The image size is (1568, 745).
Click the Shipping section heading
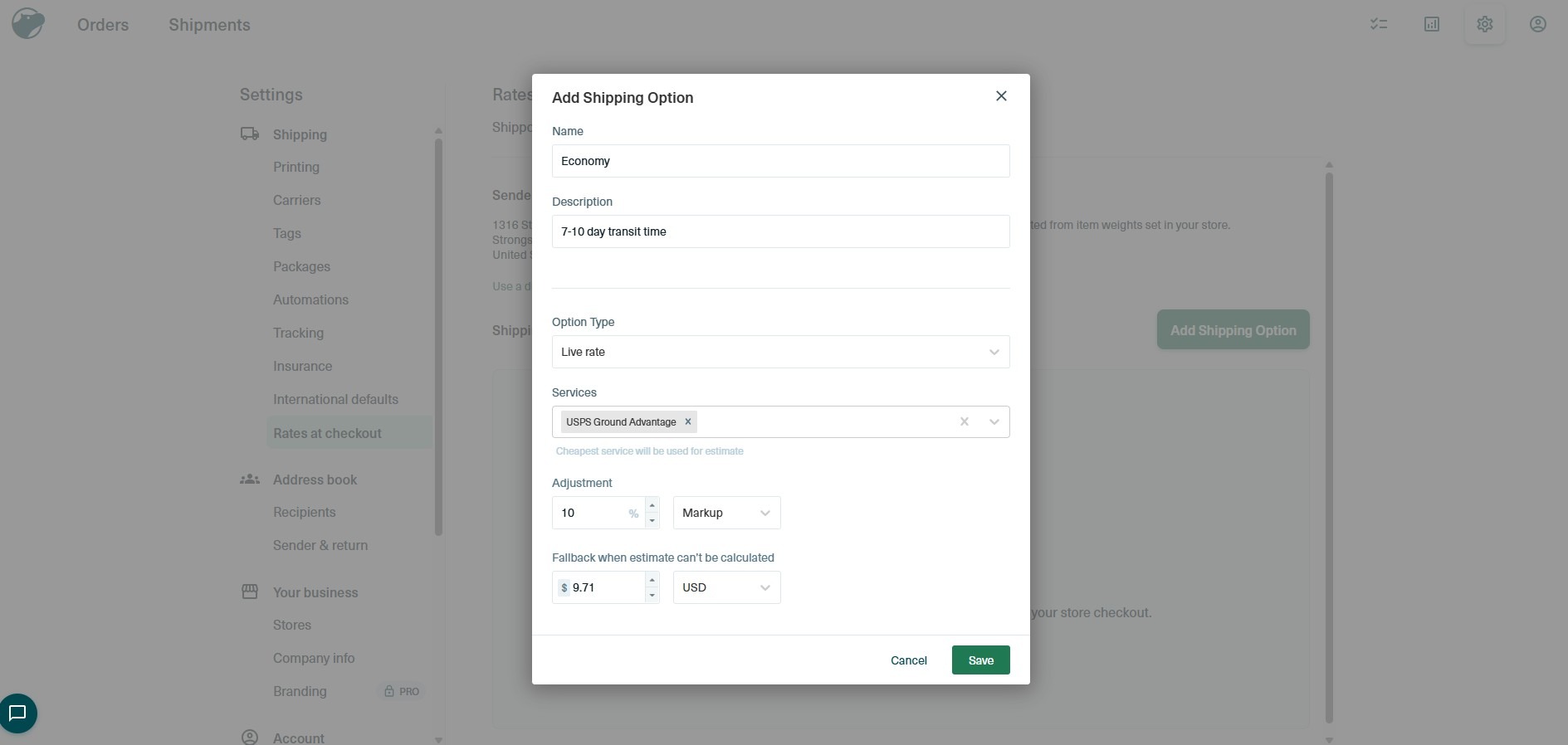coord(300,134)
